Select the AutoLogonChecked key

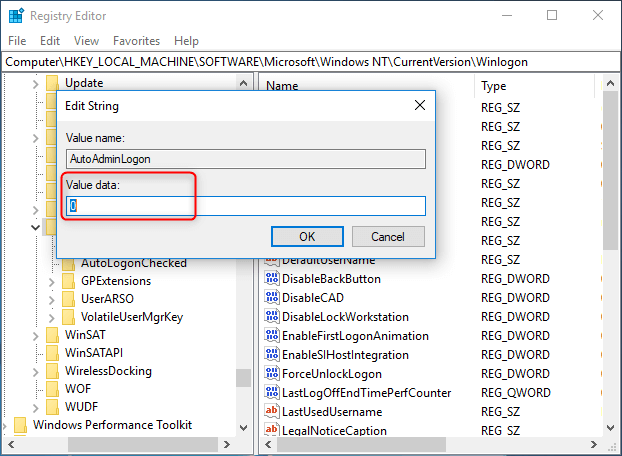click(x=133, y=263)
